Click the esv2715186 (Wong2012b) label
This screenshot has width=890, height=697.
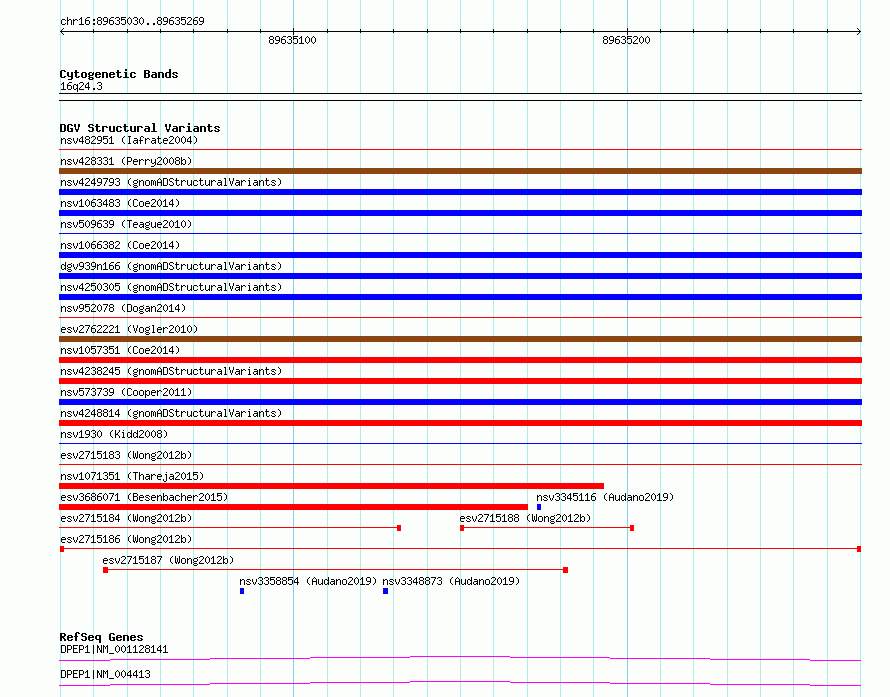point(126,539)
